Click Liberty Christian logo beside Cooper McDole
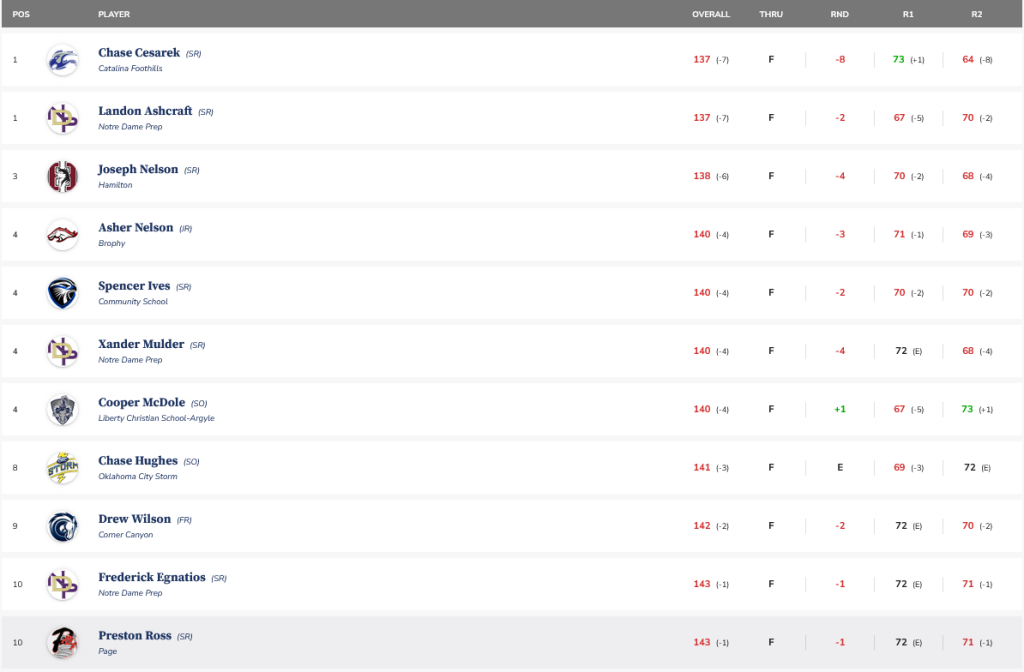 pyautogui.click(x=62, y=410)
